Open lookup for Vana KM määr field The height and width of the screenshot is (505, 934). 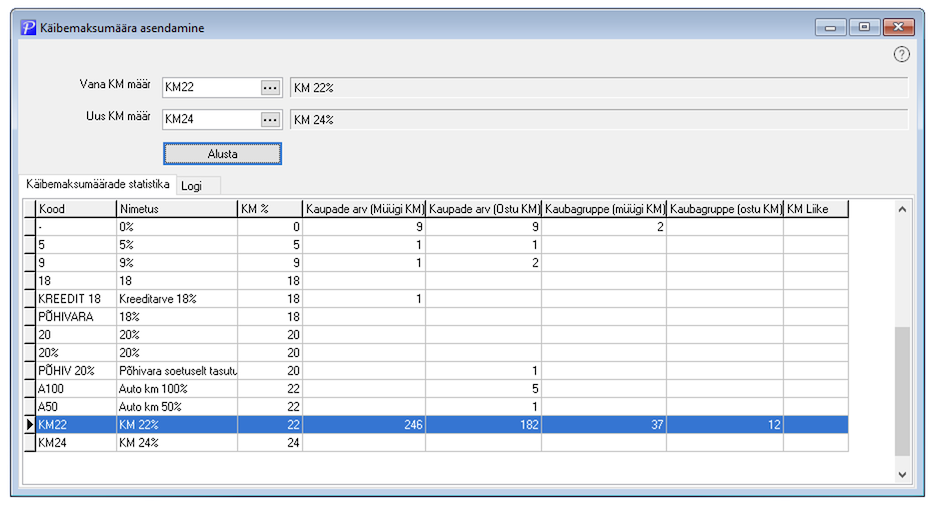click(x=270, y=88)
